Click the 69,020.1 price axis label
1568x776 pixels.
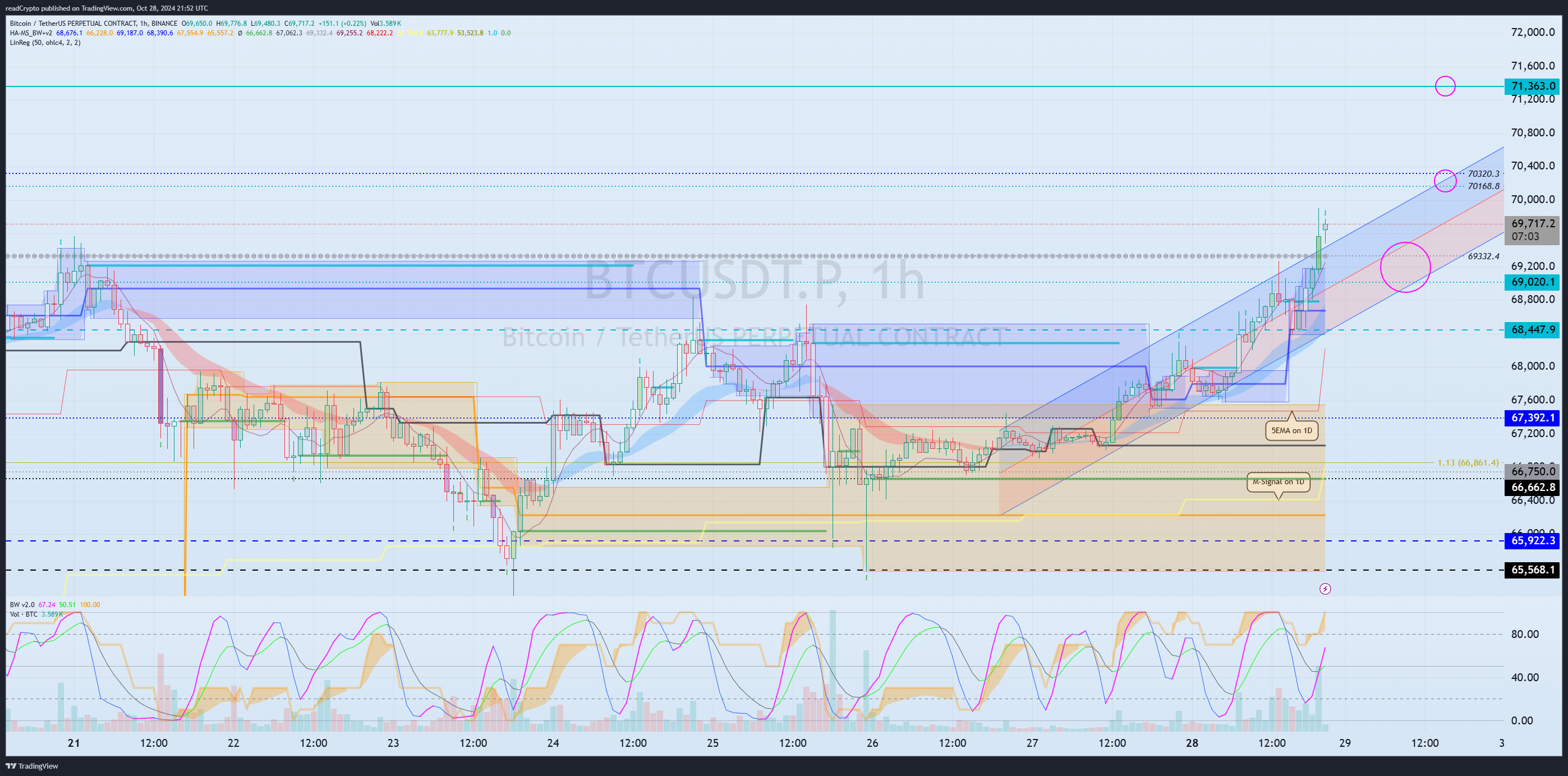pyautogui.click(x=1532, y=282)
